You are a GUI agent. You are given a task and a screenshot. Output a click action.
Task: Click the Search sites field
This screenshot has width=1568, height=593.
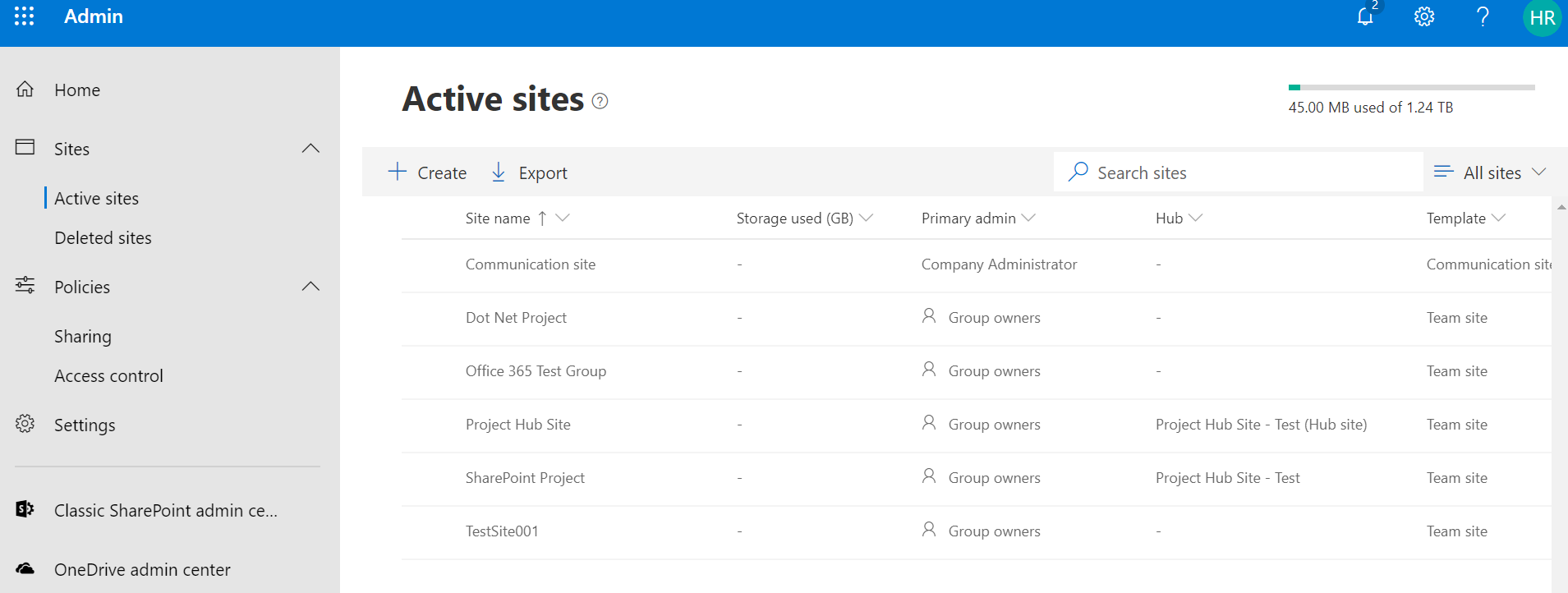(x=1238, y=172)
